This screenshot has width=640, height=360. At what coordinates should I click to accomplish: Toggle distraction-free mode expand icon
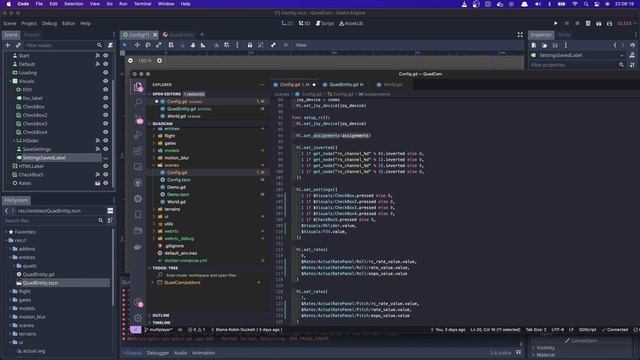point(520,35)
